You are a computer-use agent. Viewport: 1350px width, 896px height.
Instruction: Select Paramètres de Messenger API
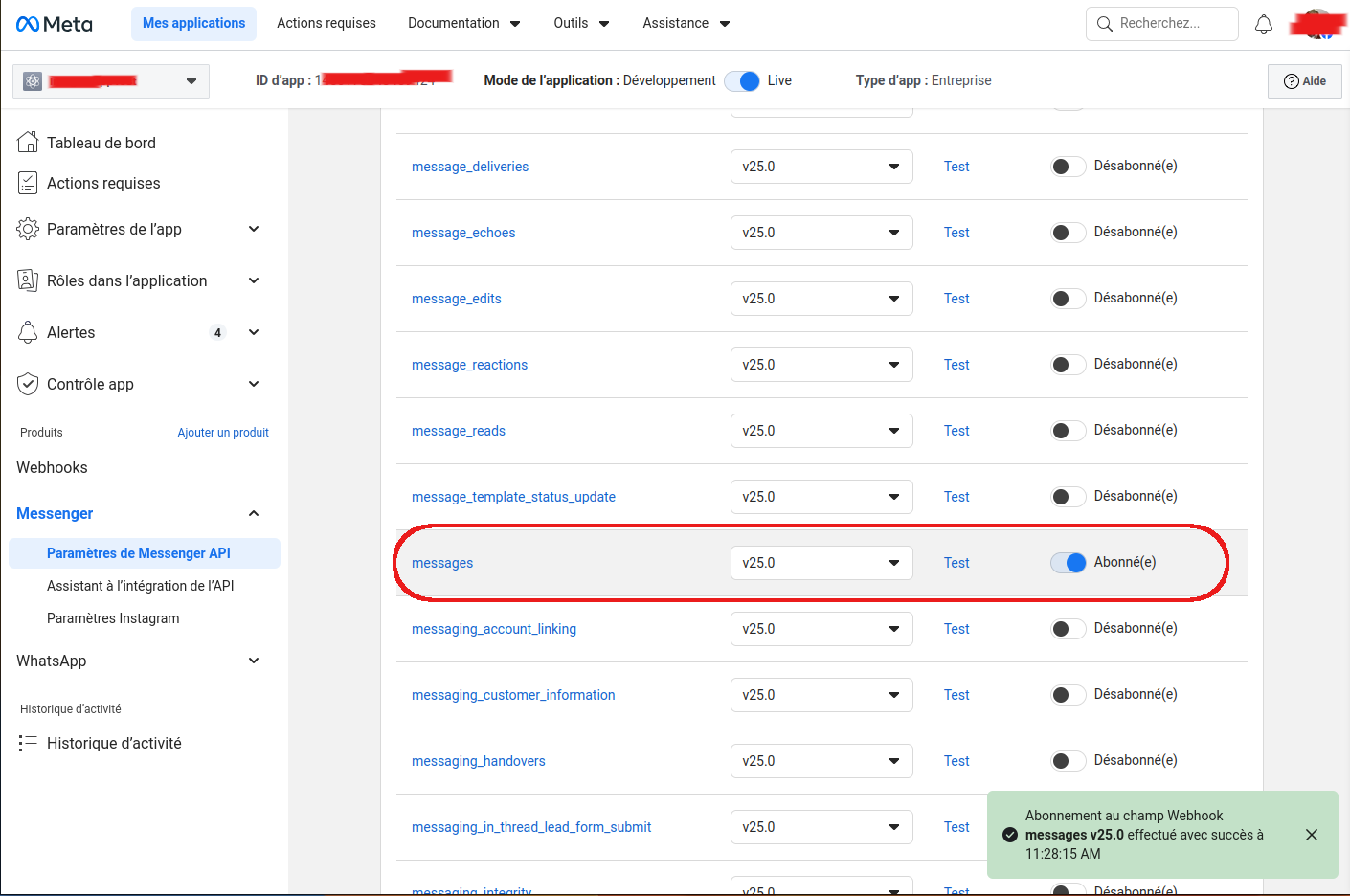click(x=145, y=553)
